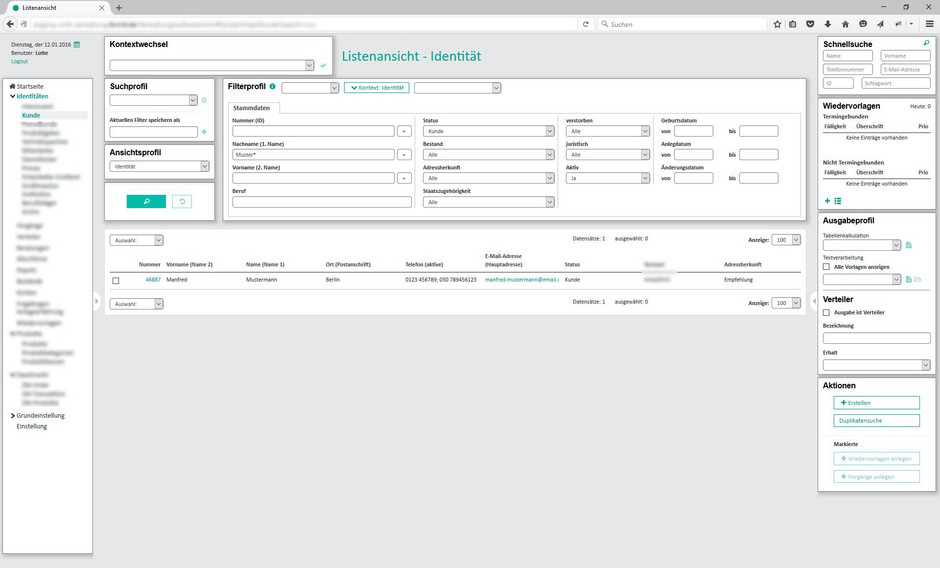Open the Aktiv dropdown showing Ja
This screenshot has width=940, height=568.
607,178
